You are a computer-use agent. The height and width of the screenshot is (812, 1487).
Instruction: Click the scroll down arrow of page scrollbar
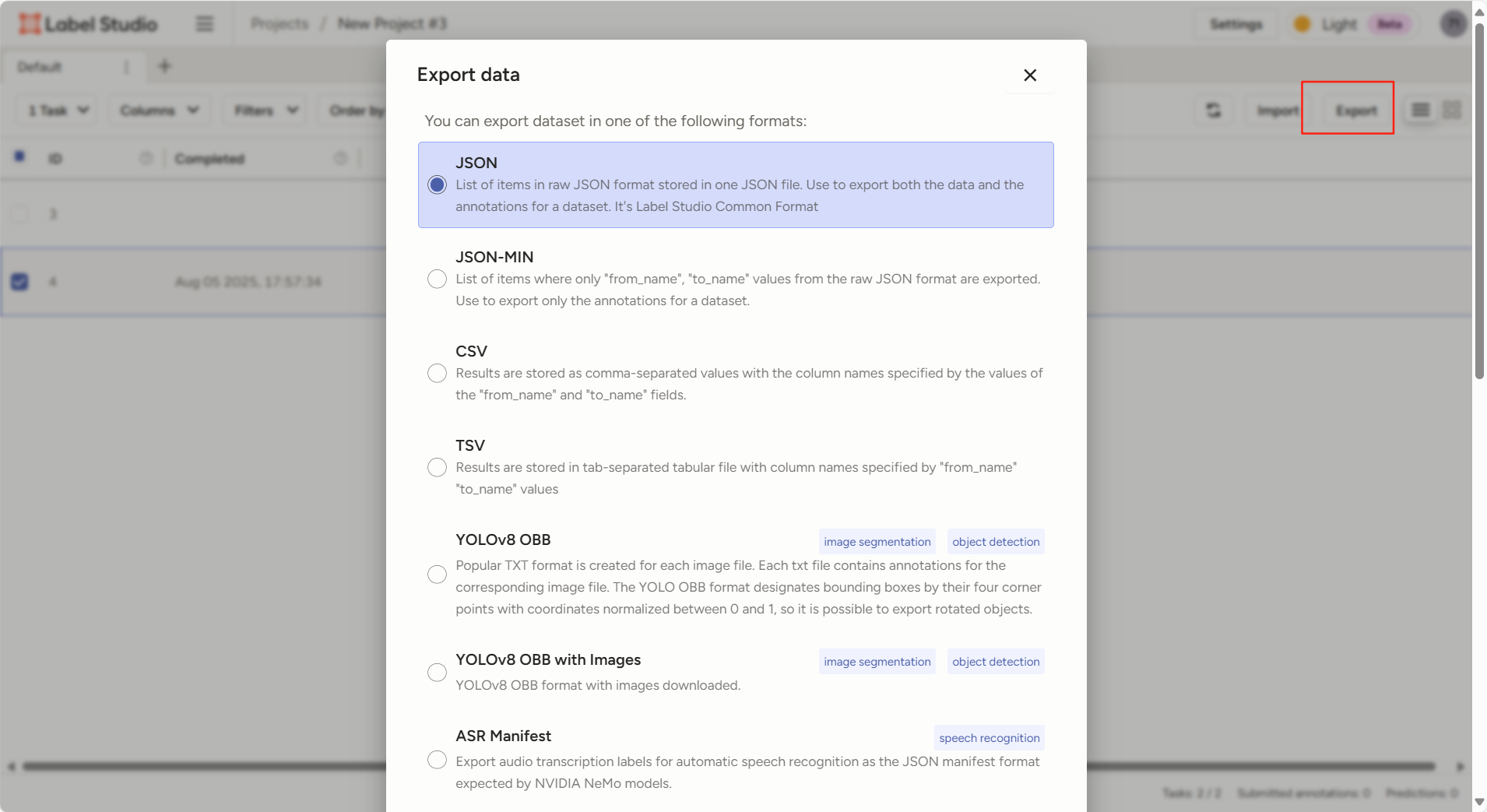tap(1479, 802)
